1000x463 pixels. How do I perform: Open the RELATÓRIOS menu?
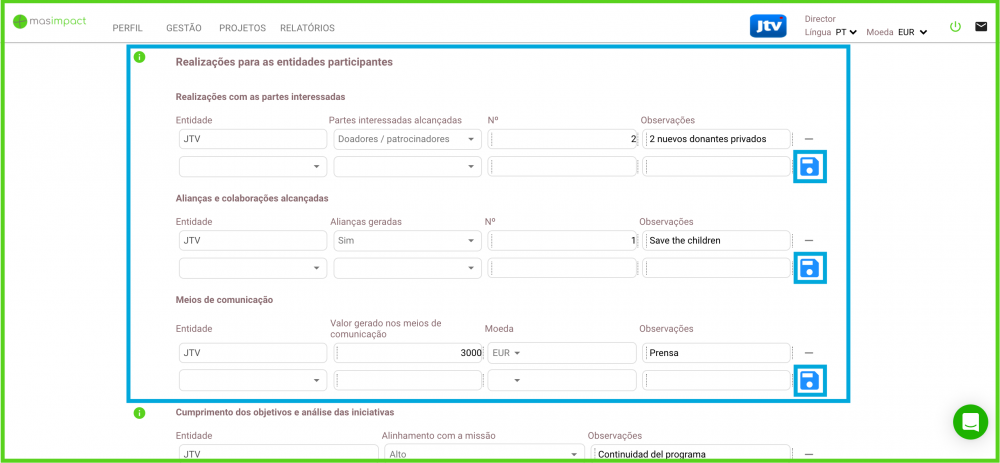pyautogui.click(x=307, y=28)
